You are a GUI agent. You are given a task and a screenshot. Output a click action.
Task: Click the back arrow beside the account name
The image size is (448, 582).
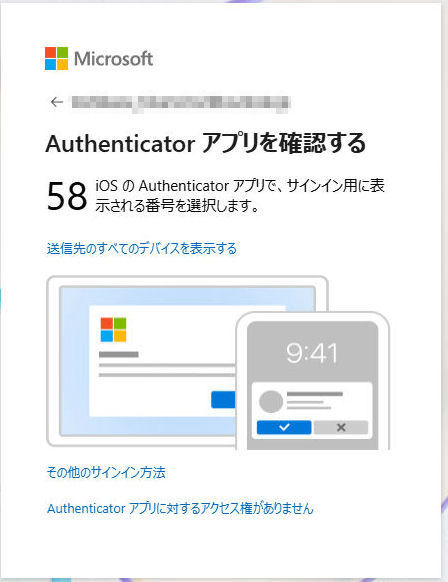point(57,102)
